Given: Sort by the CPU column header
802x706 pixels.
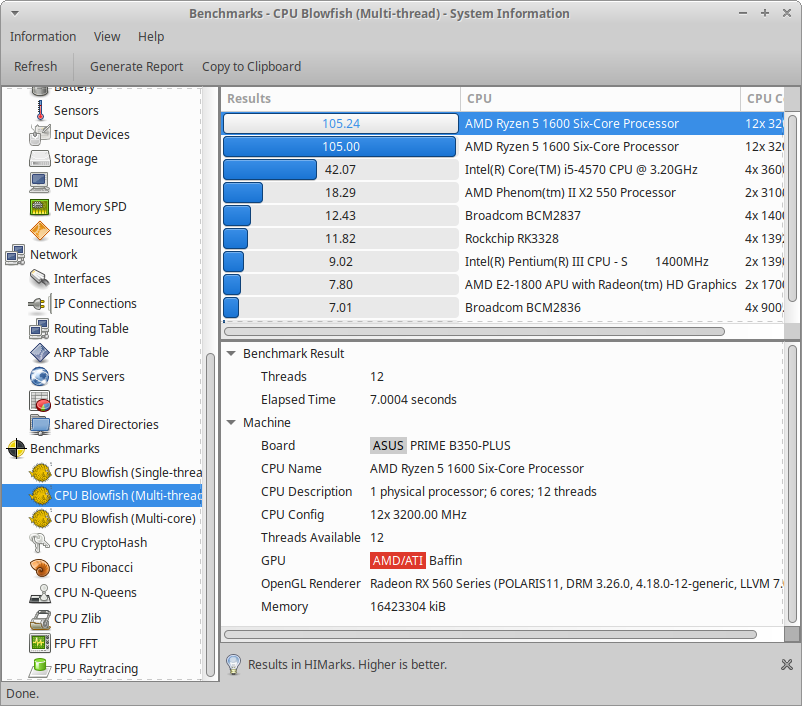Looking at the screenshot, I should [x=600, y=99].
